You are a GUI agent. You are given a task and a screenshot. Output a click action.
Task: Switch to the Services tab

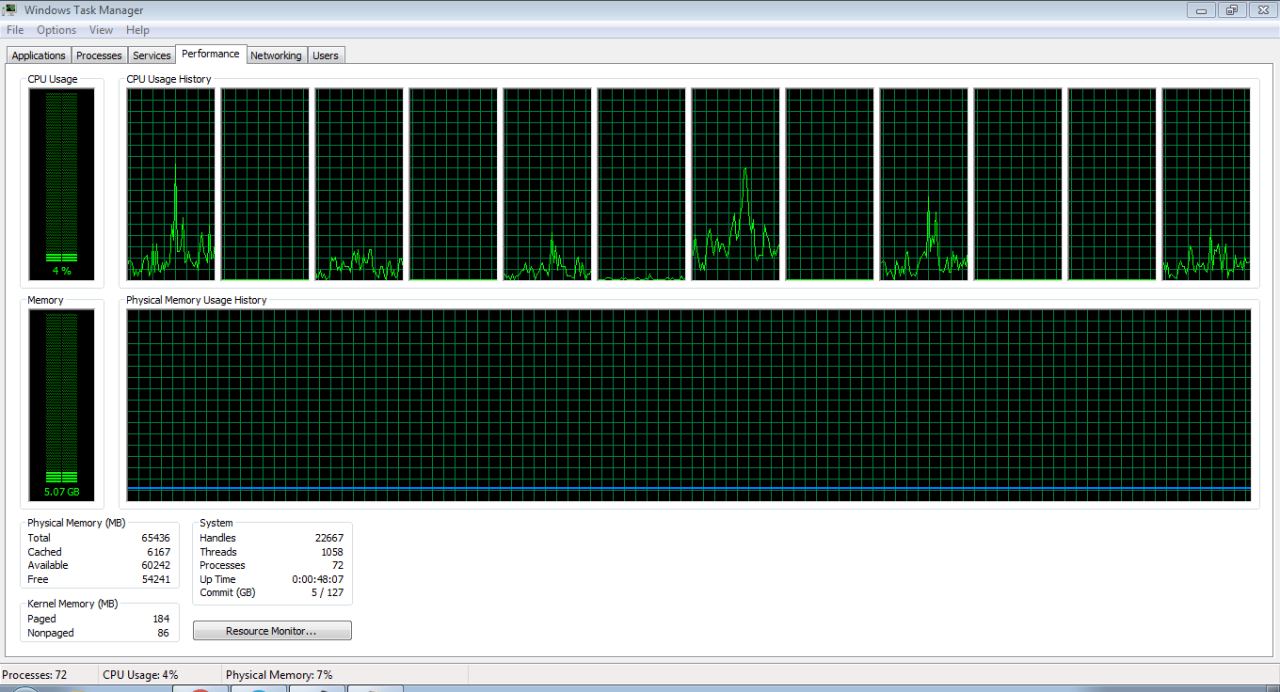pos(152,56)
